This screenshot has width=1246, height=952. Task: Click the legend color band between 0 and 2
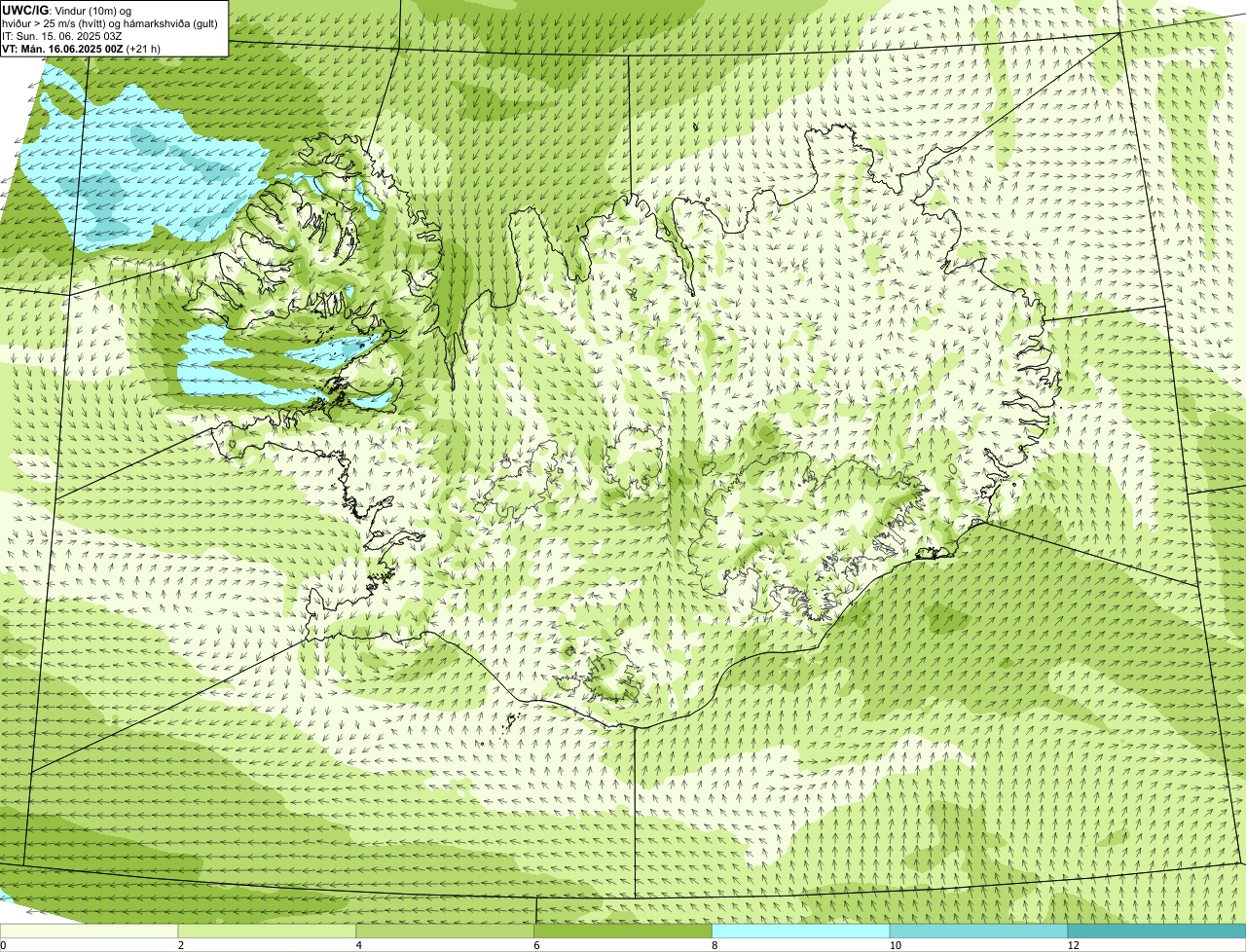89,931
